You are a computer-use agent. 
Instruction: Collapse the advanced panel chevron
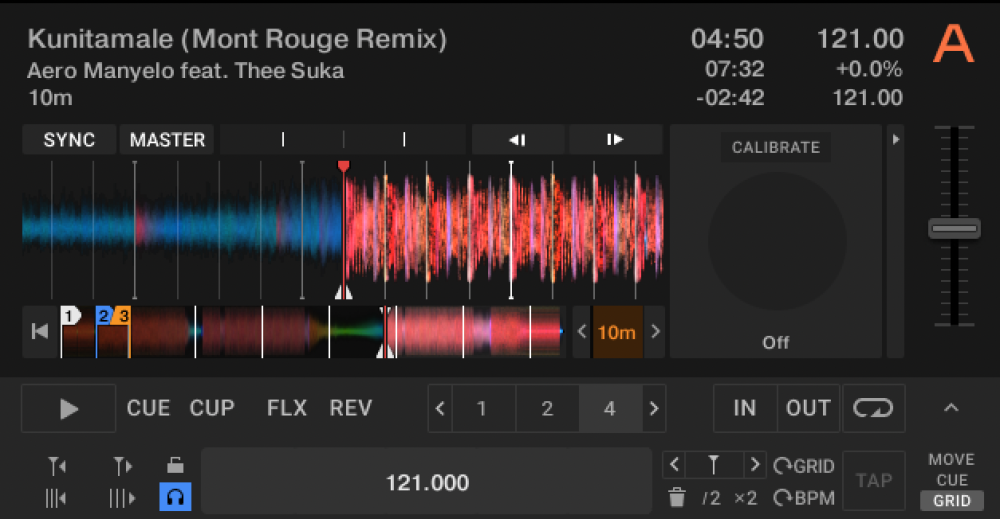[x=951, y=407]
